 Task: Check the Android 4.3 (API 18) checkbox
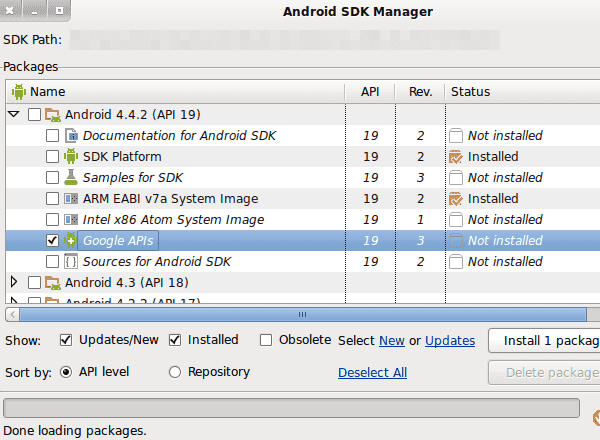(x=34, y=283)
